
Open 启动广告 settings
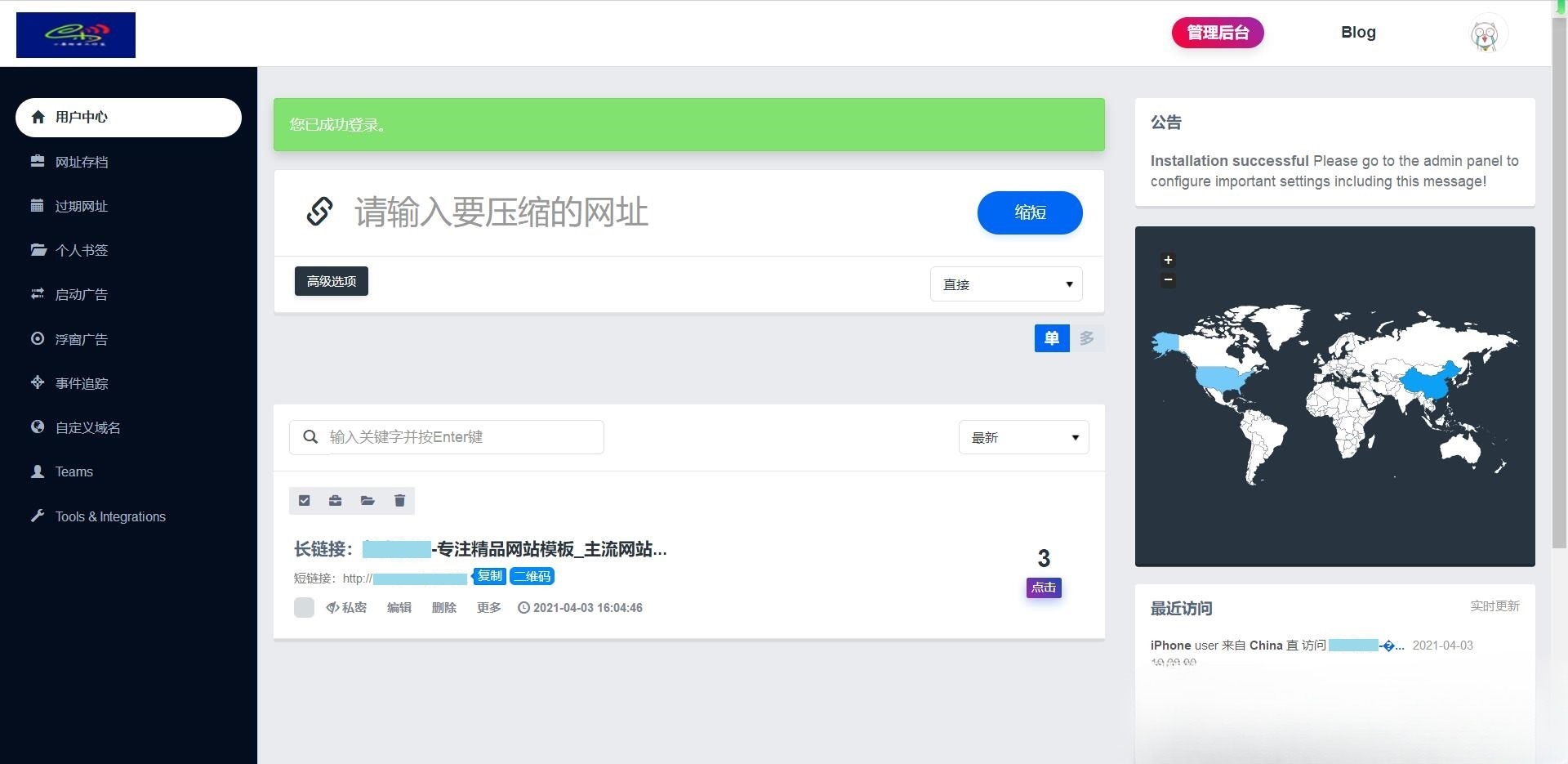82,294
